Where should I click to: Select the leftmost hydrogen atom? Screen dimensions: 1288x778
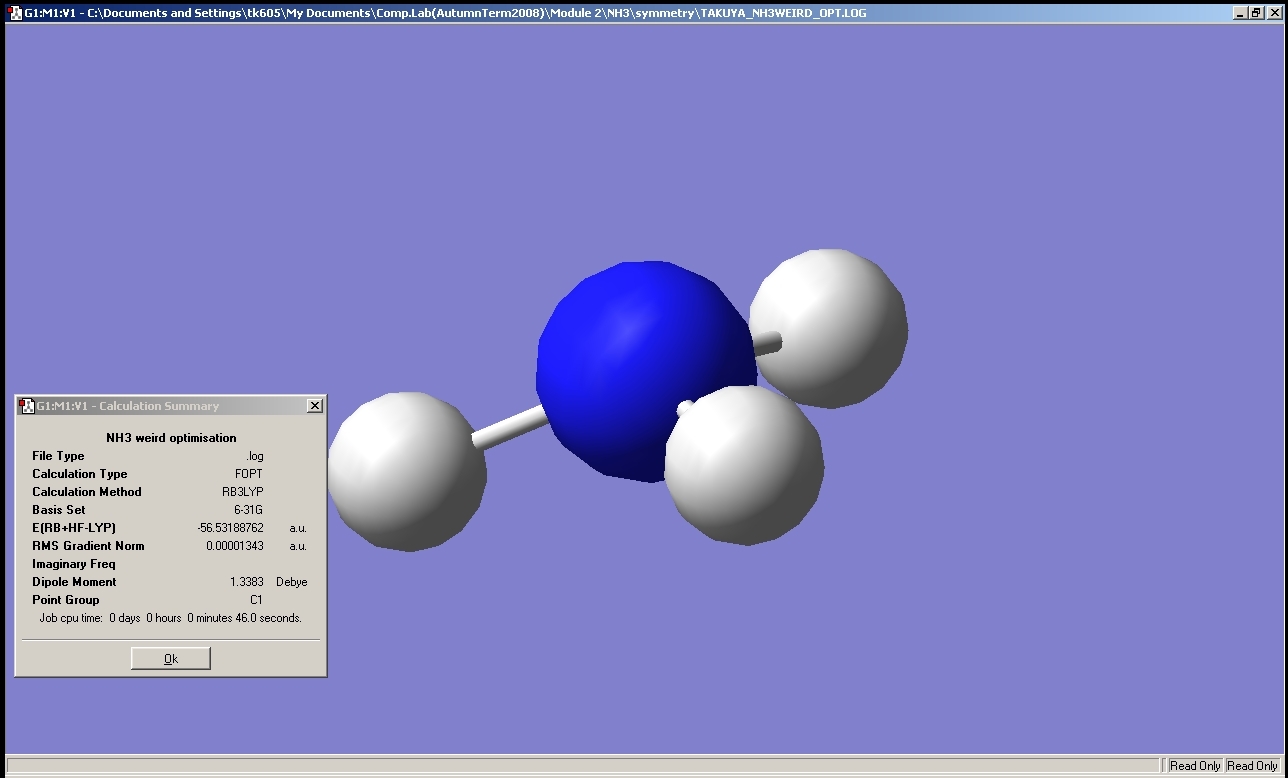(406, 472)
